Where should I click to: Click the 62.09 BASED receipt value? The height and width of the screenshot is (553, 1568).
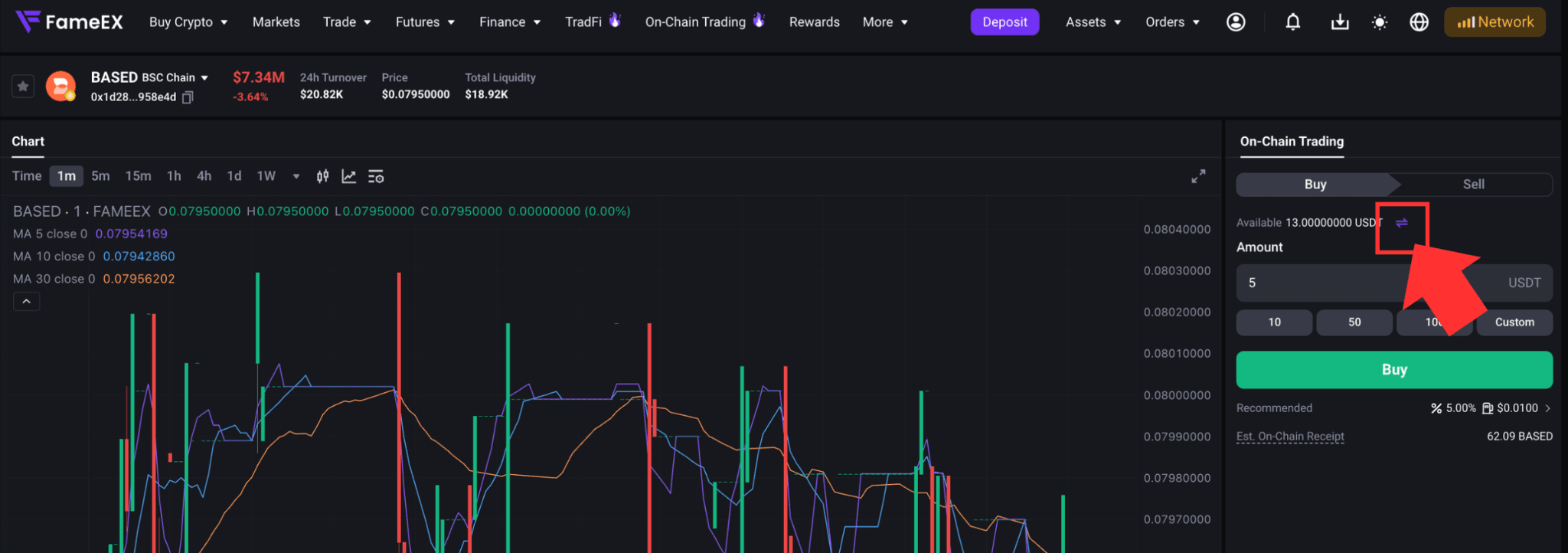click(1520, 437)
